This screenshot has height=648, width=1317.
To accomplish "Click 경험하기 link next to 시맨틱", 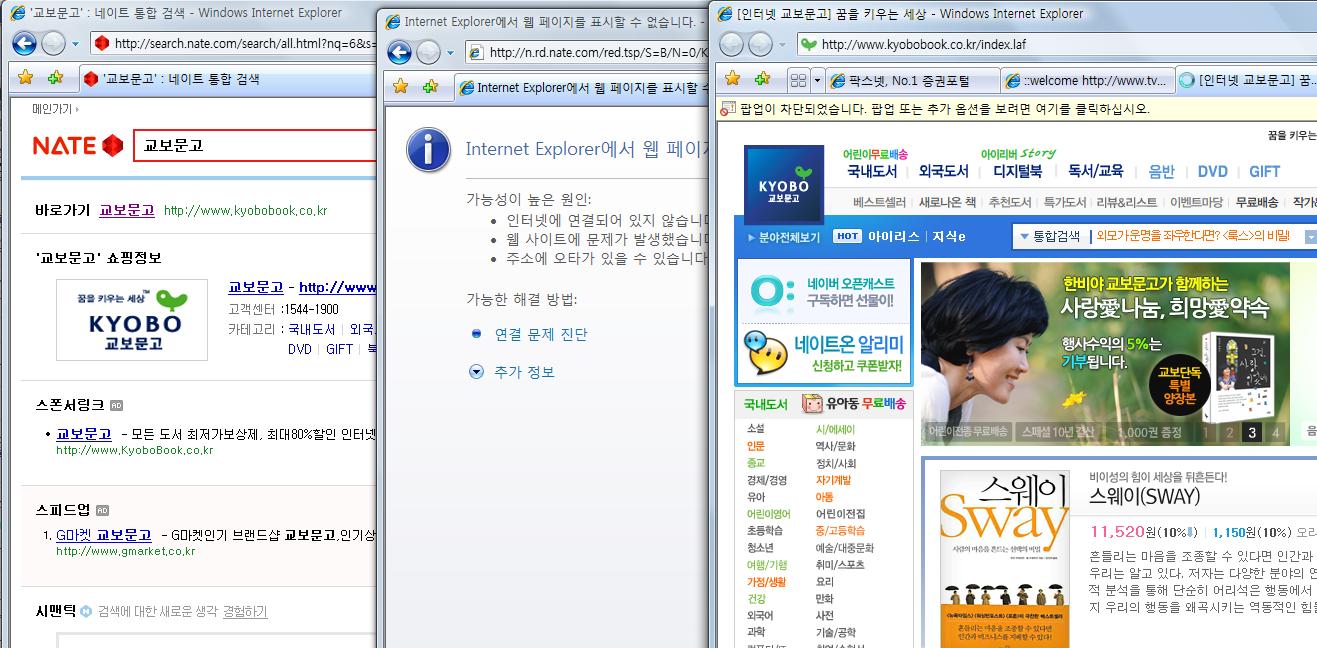I will (245, 611).
